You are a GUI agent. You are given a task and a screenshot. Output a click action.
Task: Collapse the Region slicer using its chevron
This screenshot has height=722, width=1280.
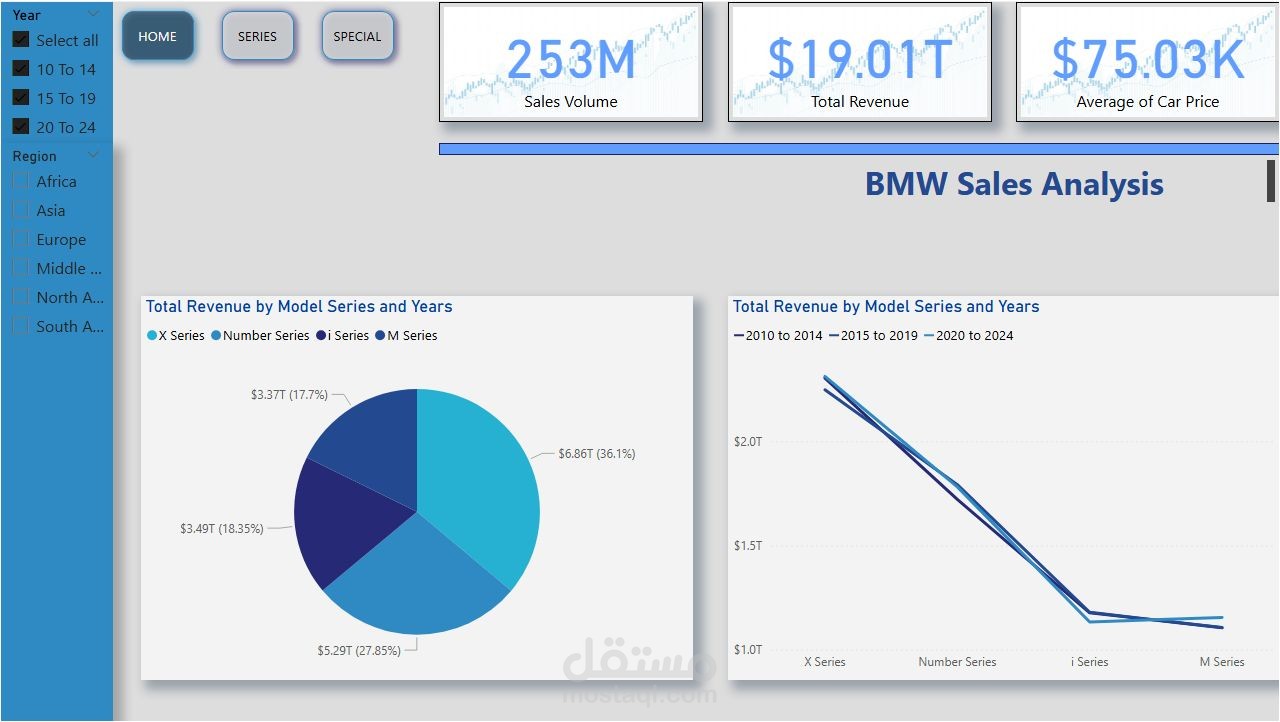pyautogui.click(x=94, y=155)
